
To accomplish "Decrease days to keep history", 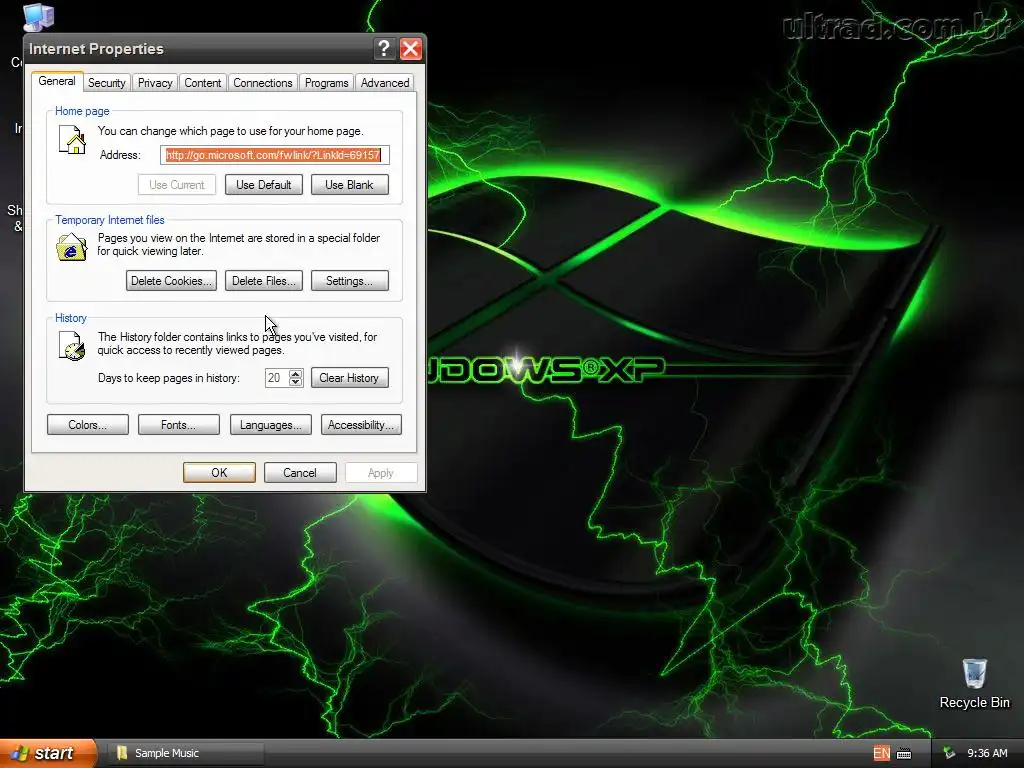I will (x=296, y=382).
